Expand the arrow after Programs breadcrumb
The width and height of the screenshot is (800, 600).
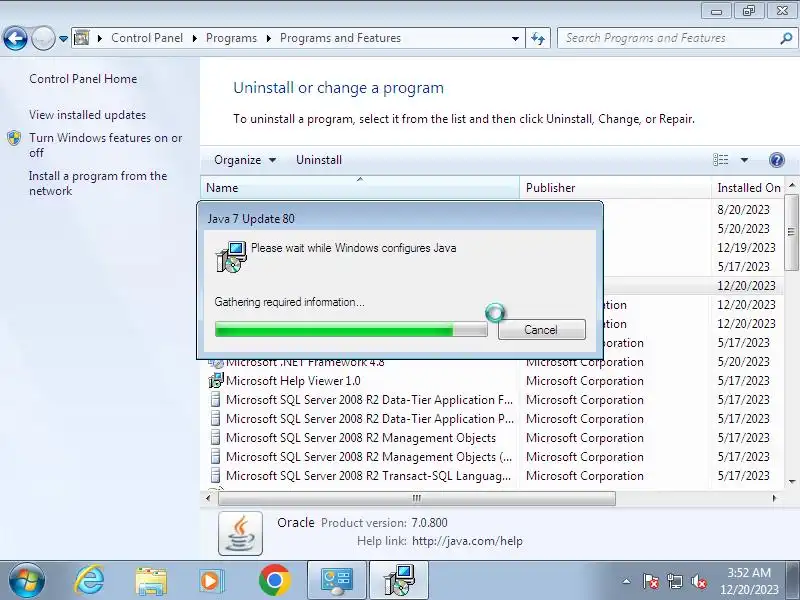click(x=268, y=38)
